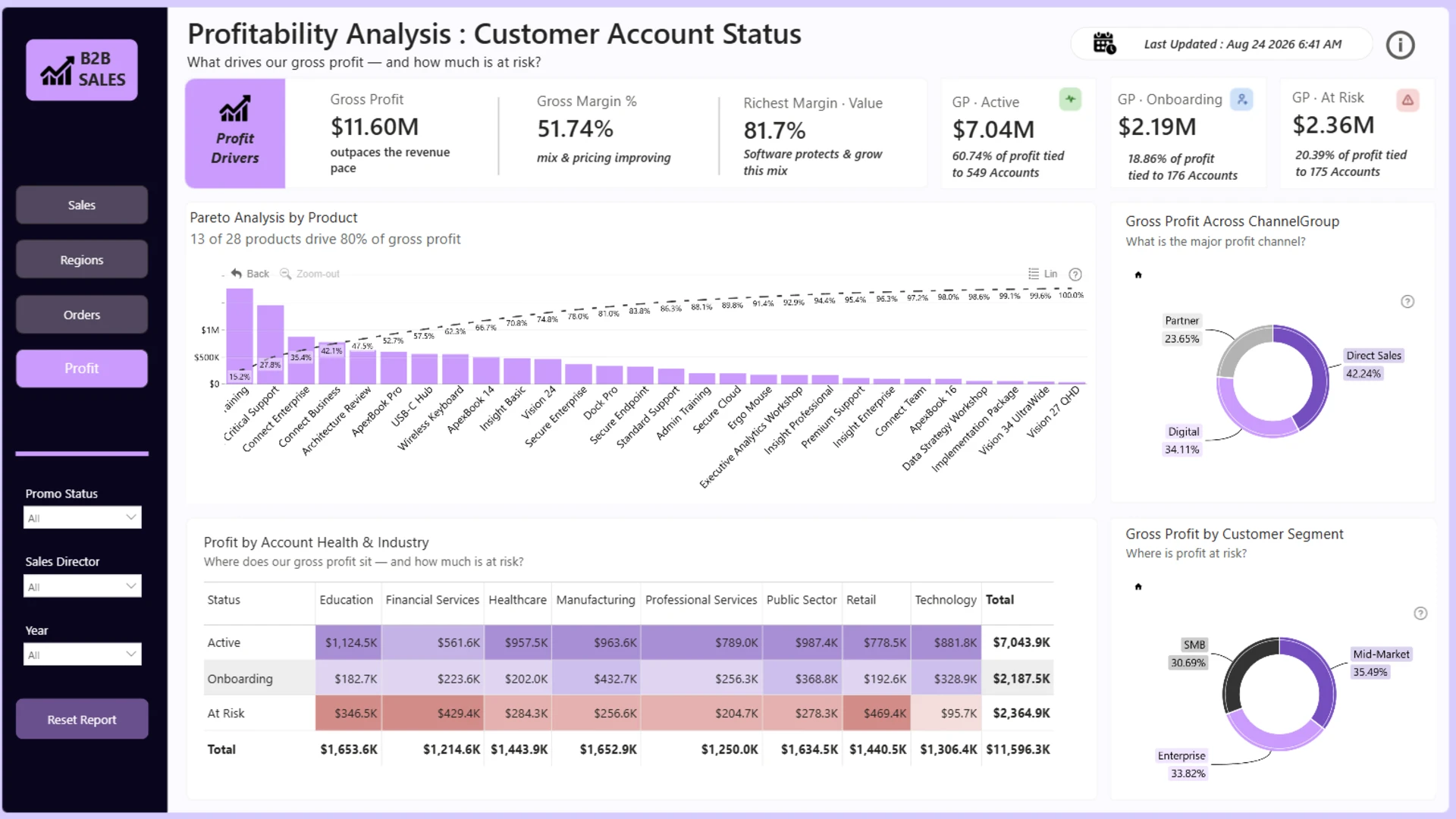Click the GP Active green status icon
1456x819 pixels.
click(1070, 99)
